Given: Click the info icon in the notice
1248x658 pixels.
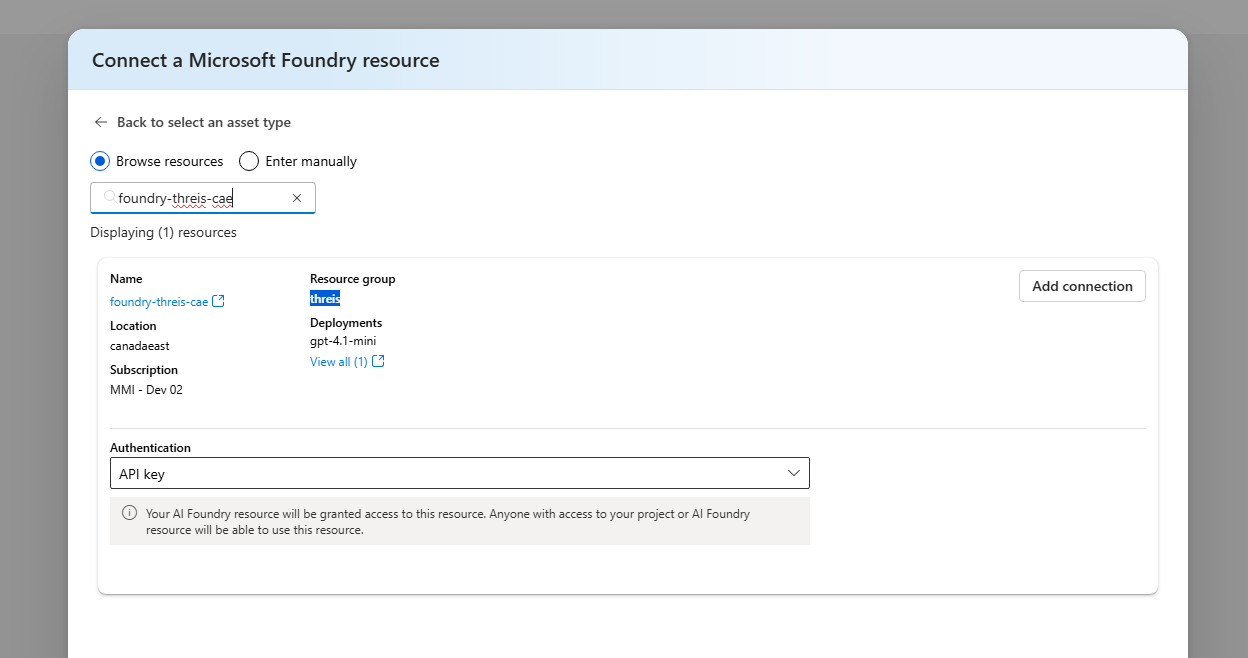Looking at the screenshot, I should tap(129, 513).
